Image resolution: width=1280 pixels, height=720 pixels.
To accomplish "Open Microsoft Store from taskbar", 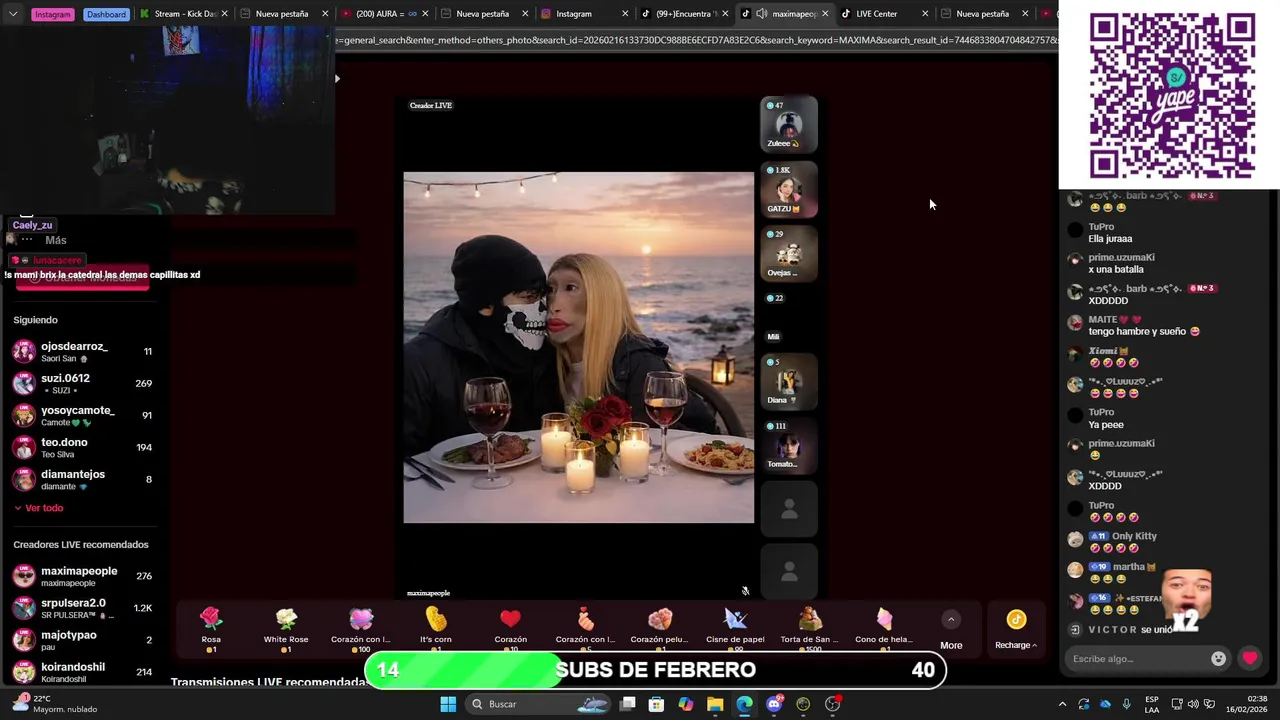I will 656,704.
